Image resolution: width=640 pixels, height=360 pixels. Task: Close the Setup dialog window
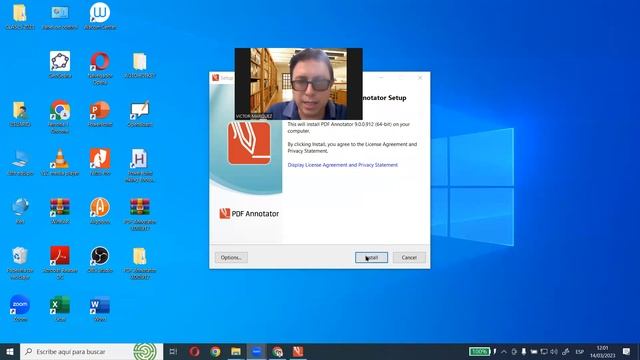pyautogui.click(x=420, y=78)
